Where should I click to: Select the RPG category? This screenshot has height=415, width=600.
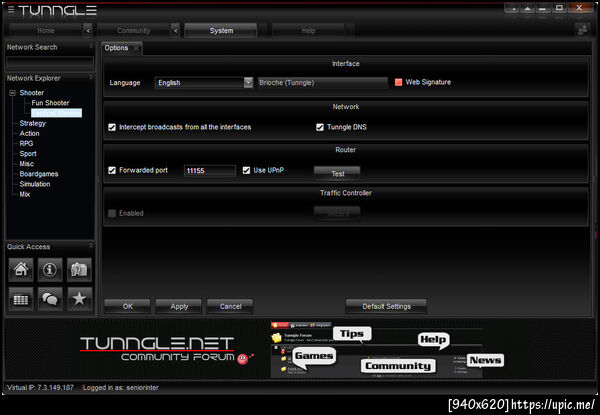pos(26,143)
